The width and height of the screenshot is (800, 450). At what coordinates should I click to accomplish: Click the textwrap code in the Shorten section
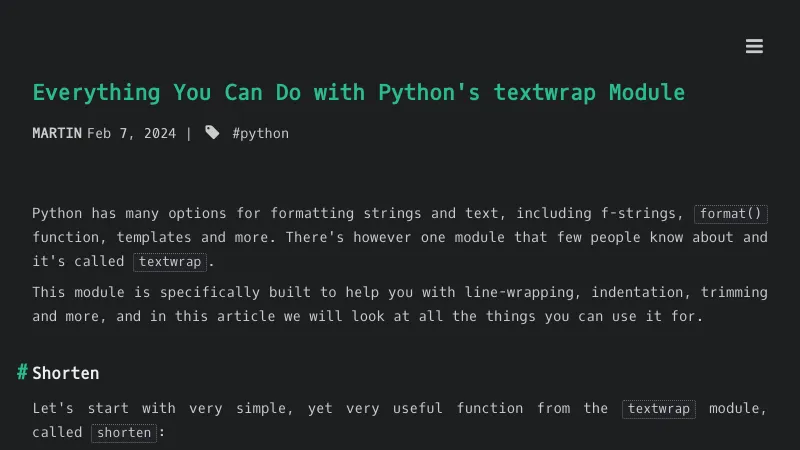[x=658, y=409]
